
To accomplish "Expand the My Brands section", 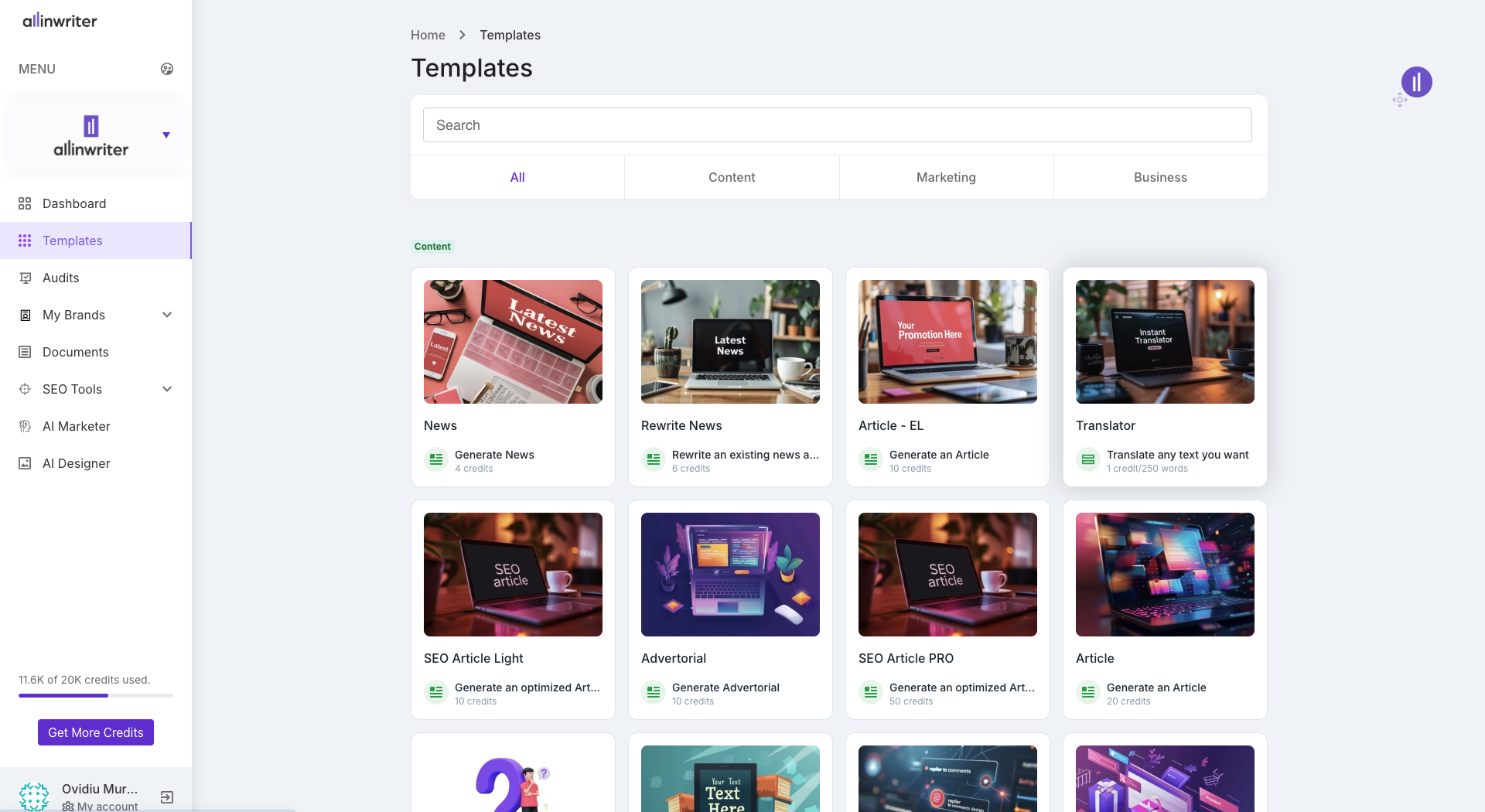I will pyautogui.click(x=167, y=315).
